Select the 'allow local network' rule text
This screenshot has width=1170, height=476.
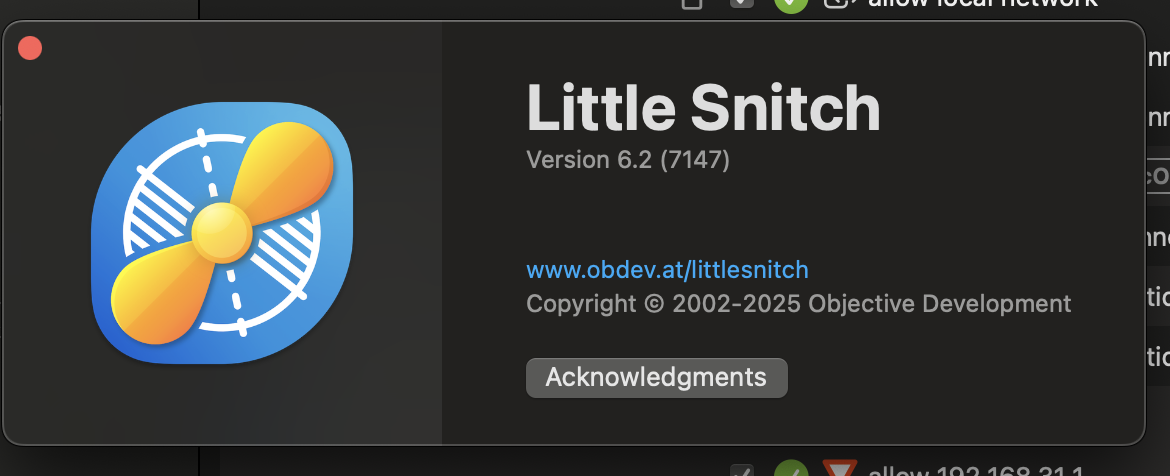pyautogui.click(x=983, y=4)
